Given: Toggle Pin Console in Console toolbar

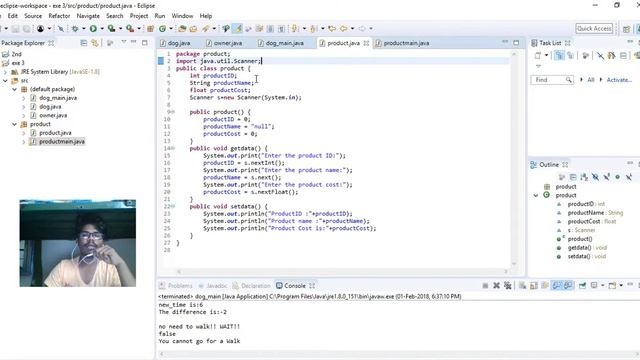Looking at the screenshot, I should pos(582,286).
